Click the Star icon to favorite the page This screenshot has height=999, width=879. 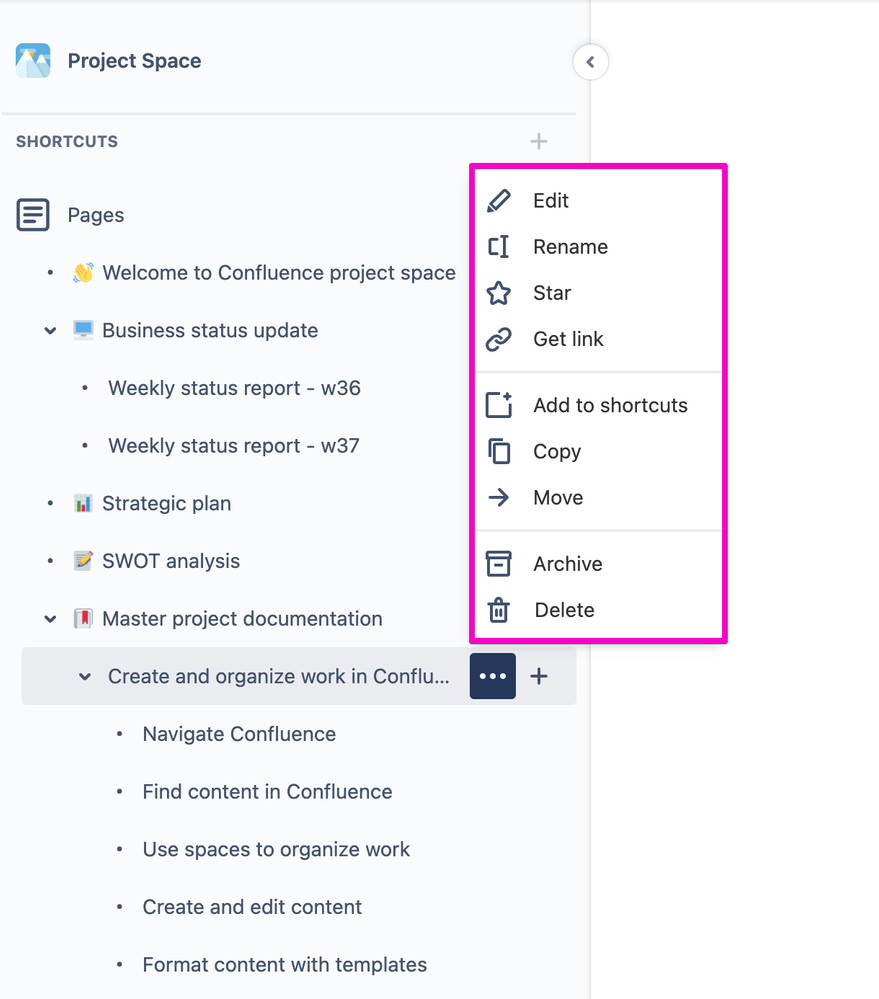[x=500, y=293]
